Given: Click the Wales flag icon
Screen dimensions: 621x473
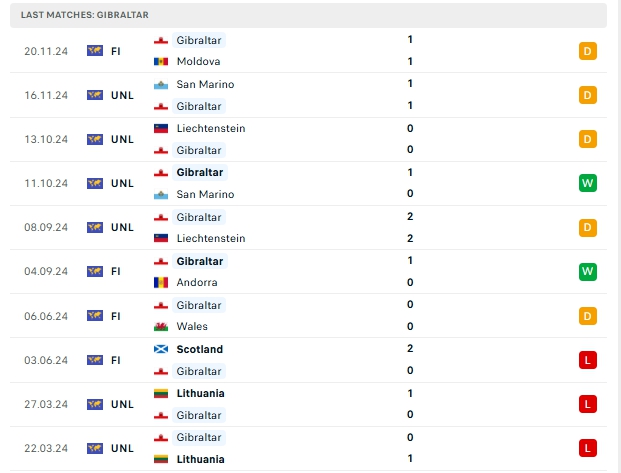Looking at the screenshot, I should [x=161, y=326].
